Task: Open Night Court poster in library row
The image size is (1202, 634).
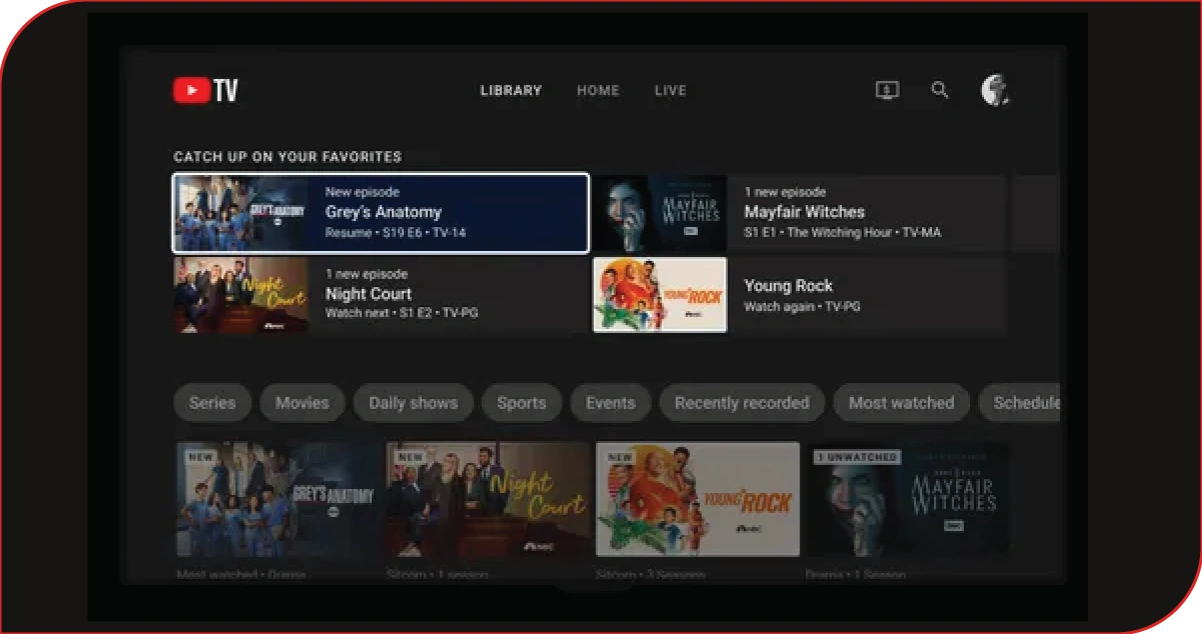Action: coord(488,499)
